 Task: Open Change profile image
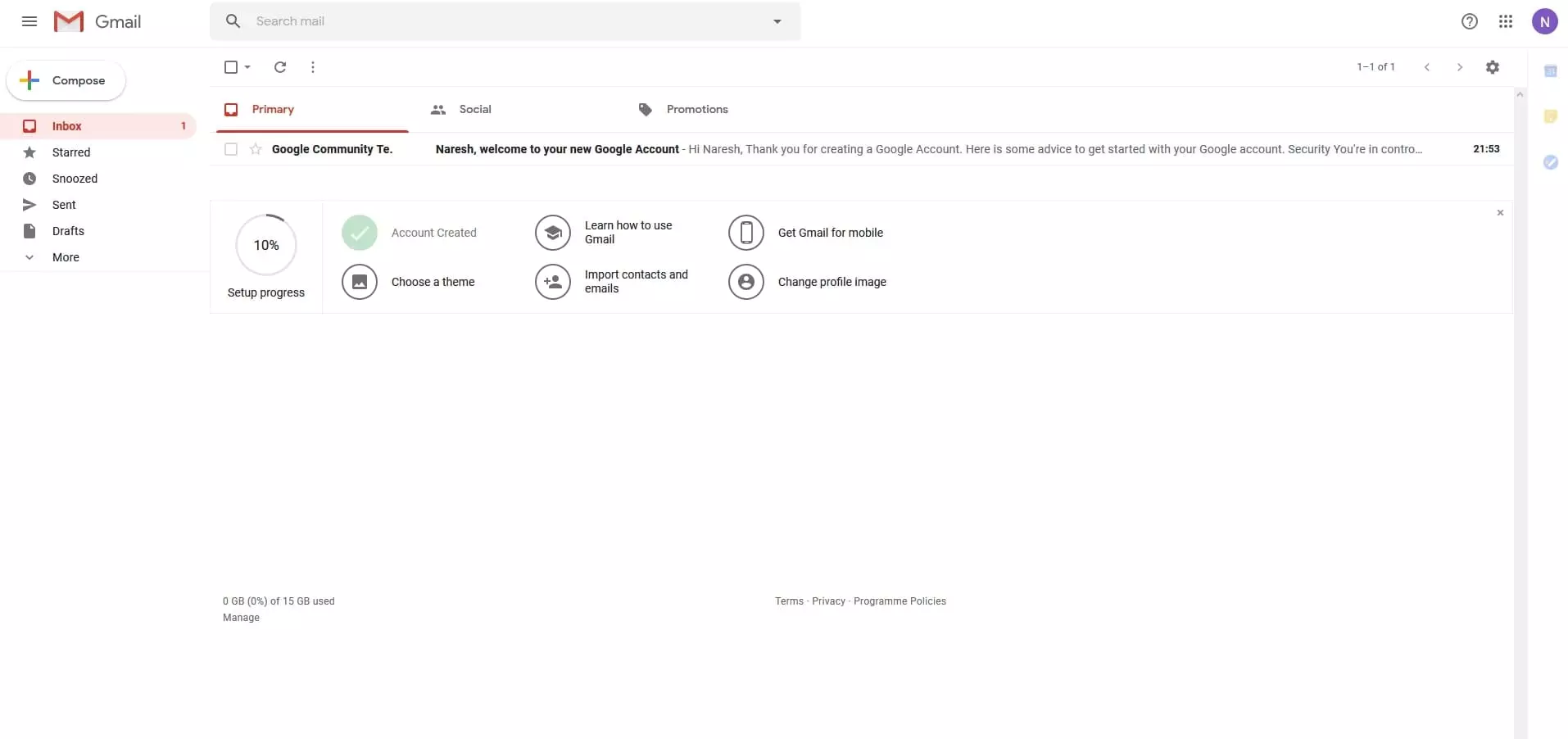point(832,282)
